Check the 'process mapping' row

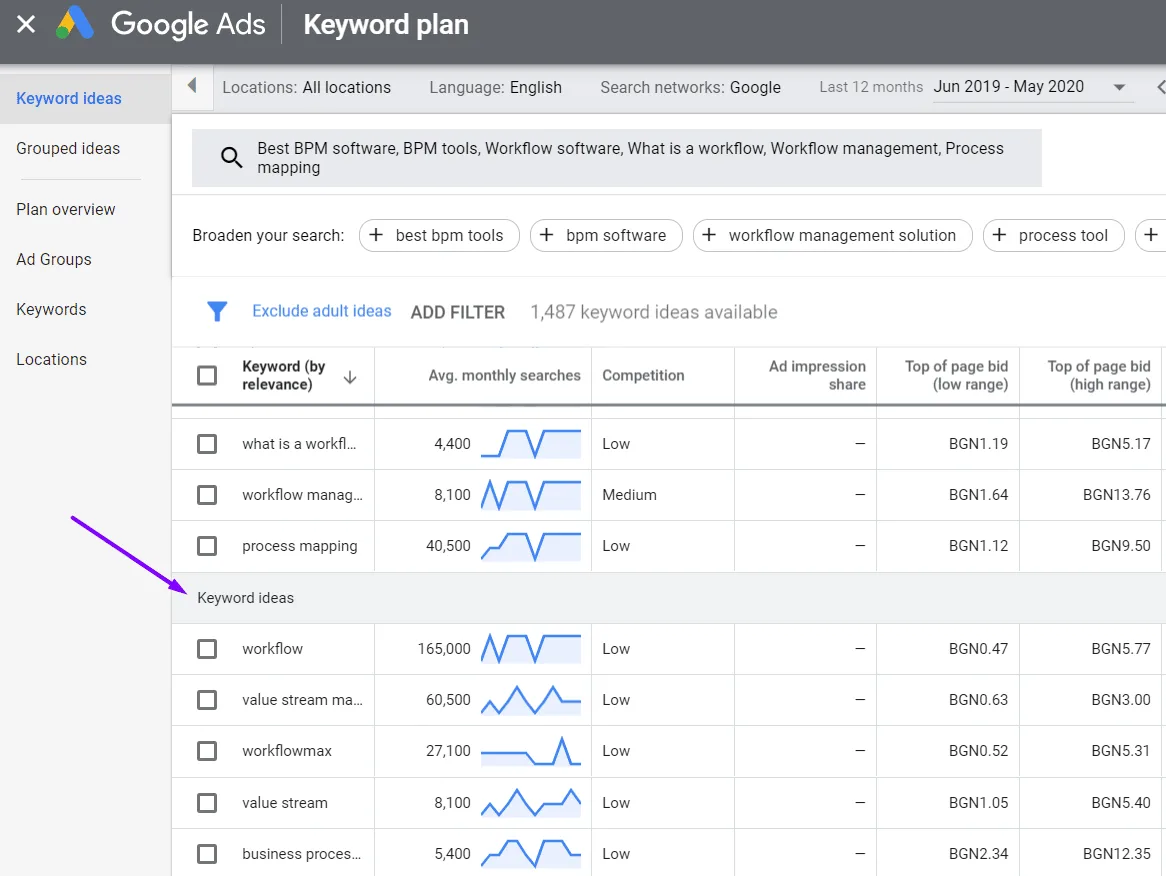207,546
